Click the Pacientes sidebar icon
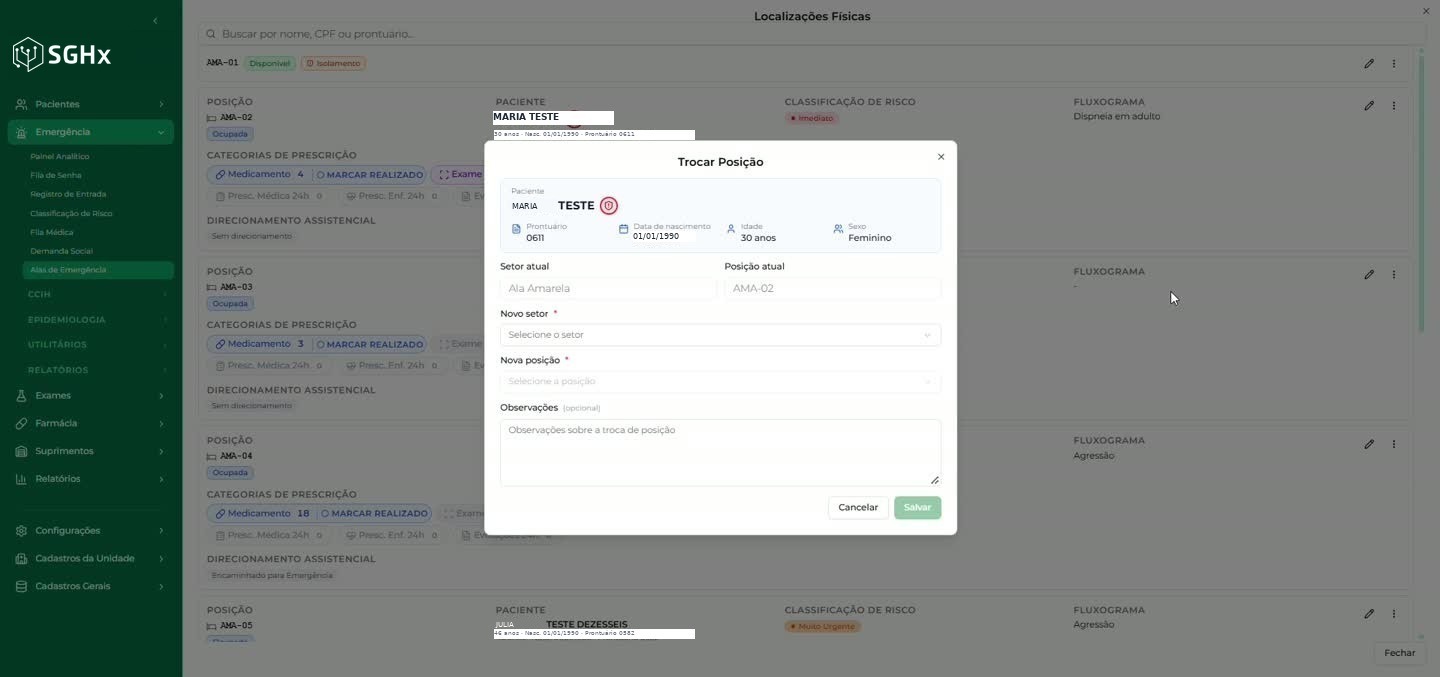 point(21,104)
